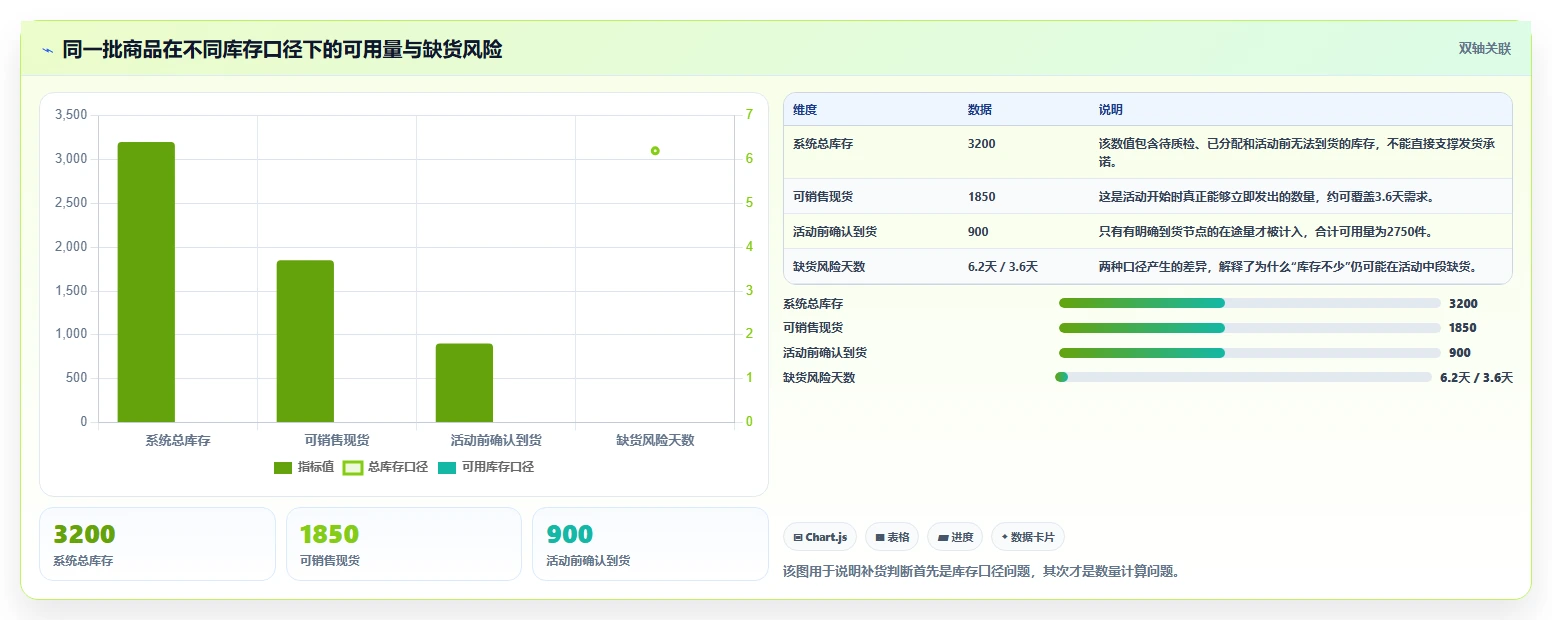Click the lightning icon beside the title

click(x=48, y=49)
